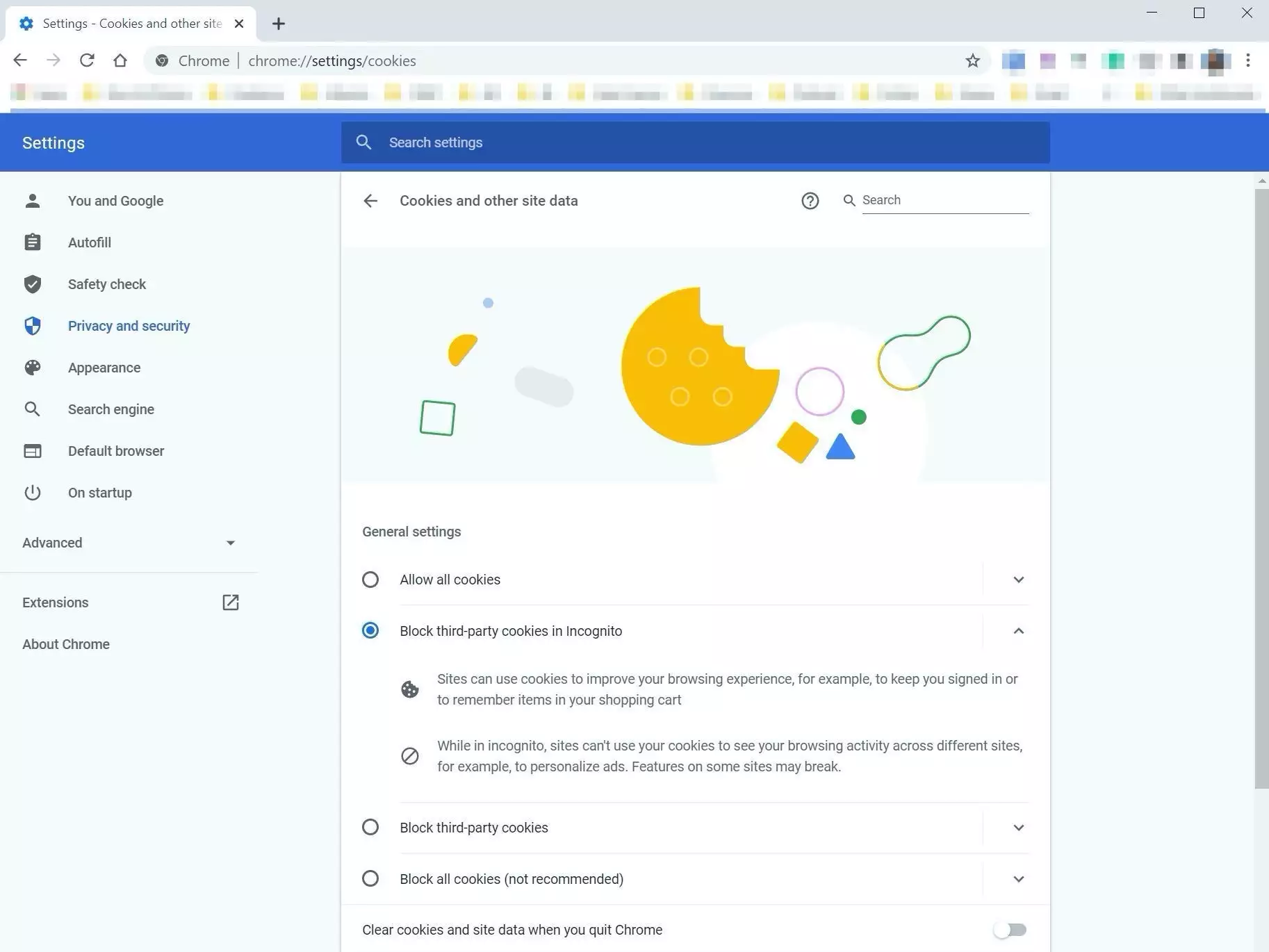Enable Clear cookies when you quit Chrome toggle
The height and width of the screenshot is (952, 1269).
pyautogui.click(x=1010, y=930)
